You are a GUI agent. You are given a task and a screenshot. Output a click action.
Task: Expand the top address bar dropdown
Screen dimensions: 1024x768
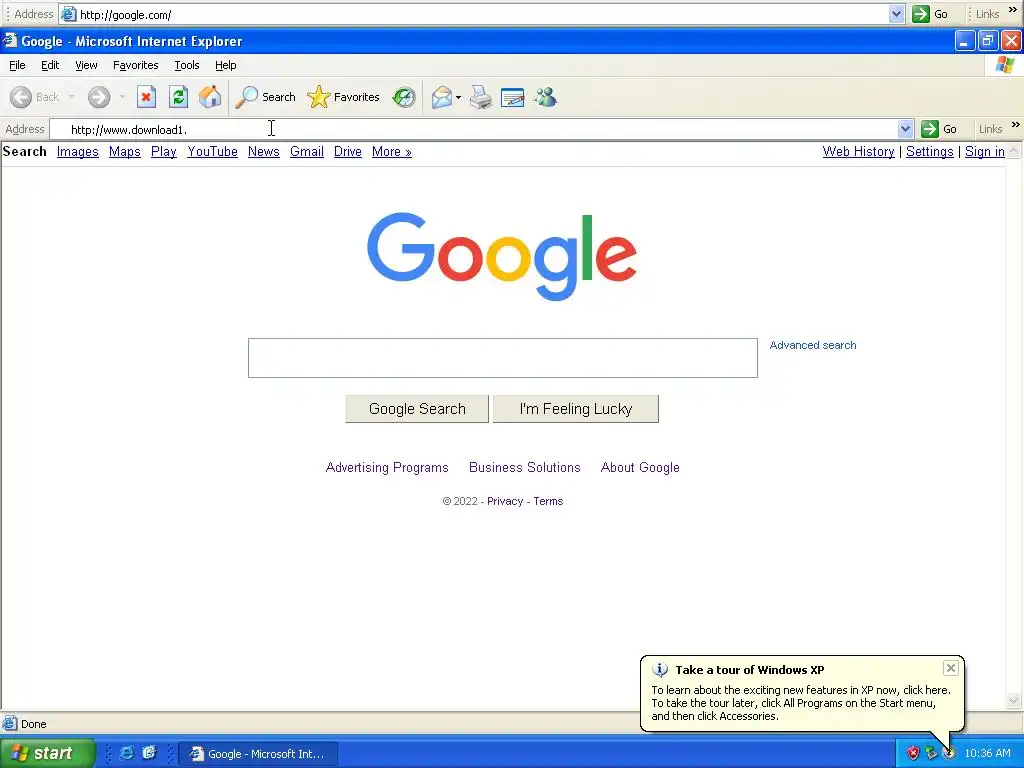(x=897, y=14)
